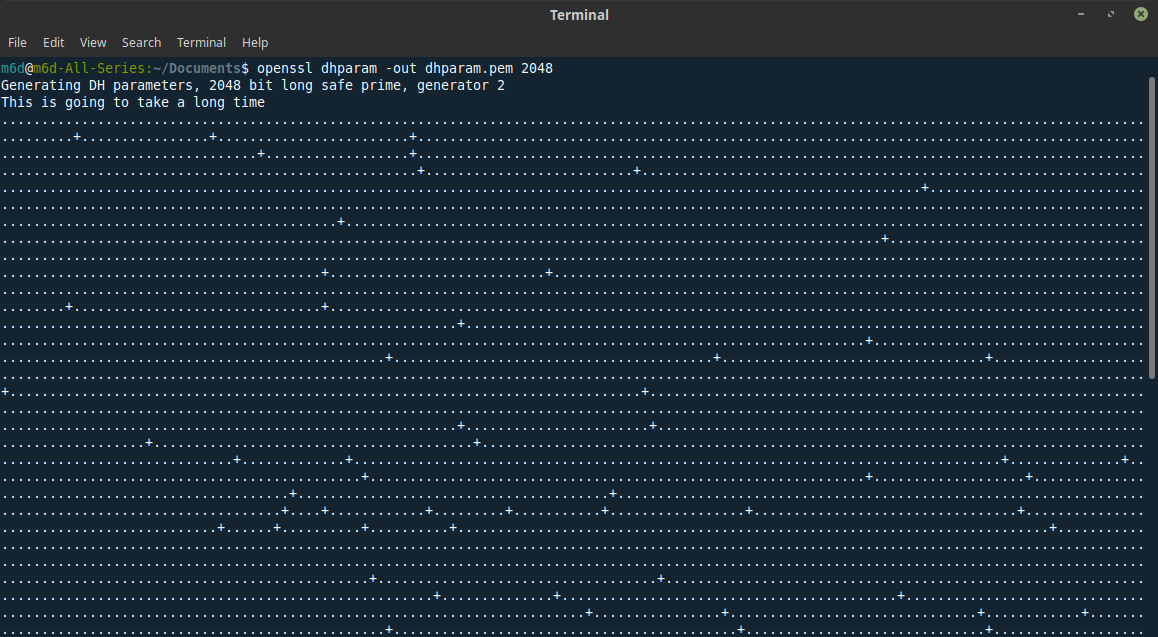Open the Search menu
This screenshot has height=637, width=1158.
coord(141,43)
